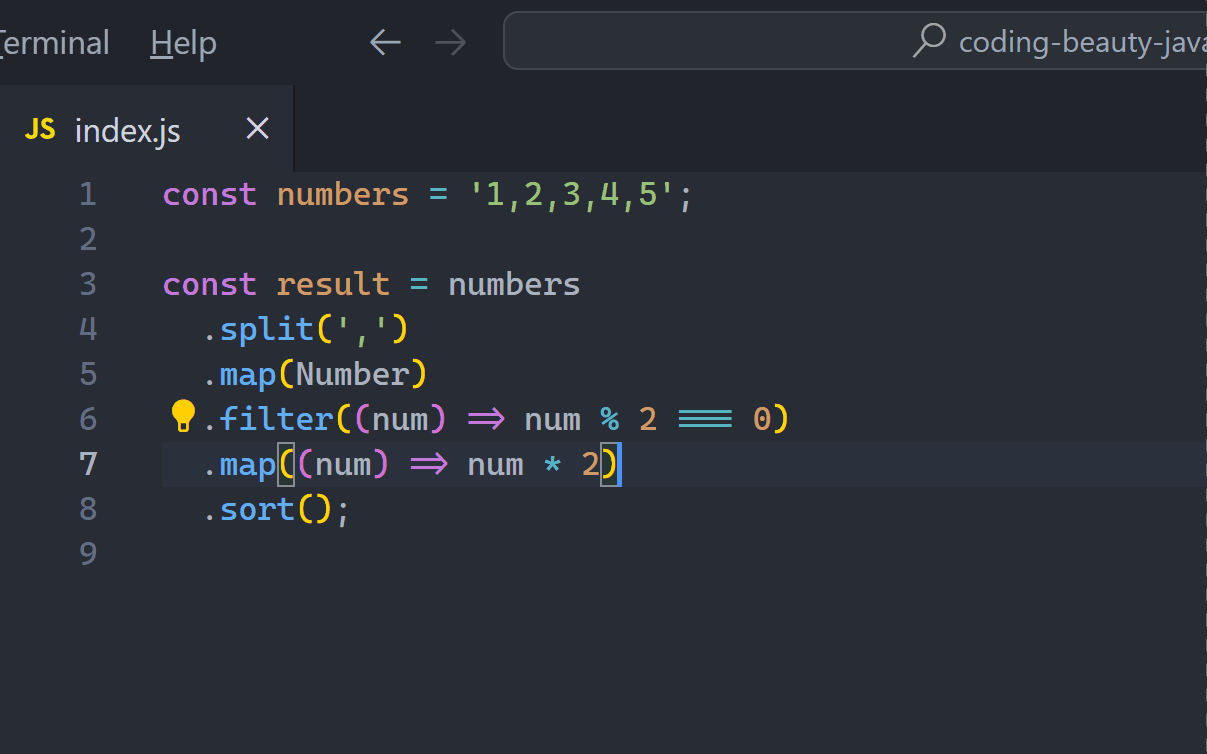Select the index.js editor tab
The height and width of the screenshot is (754, 1207).
pyautogui.click(x=128, y=130)
